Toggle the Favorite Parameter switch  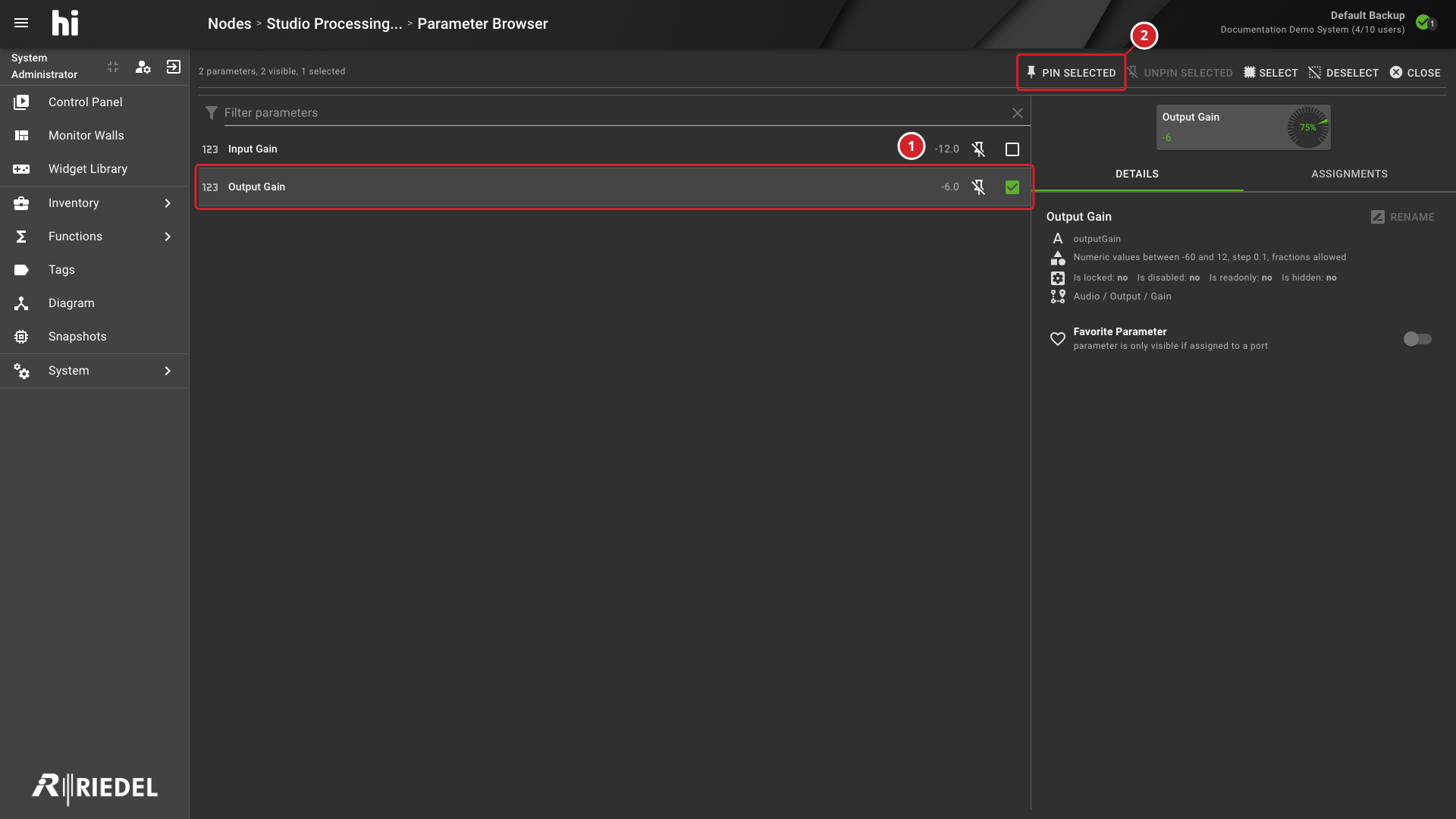click(1417, 339)
